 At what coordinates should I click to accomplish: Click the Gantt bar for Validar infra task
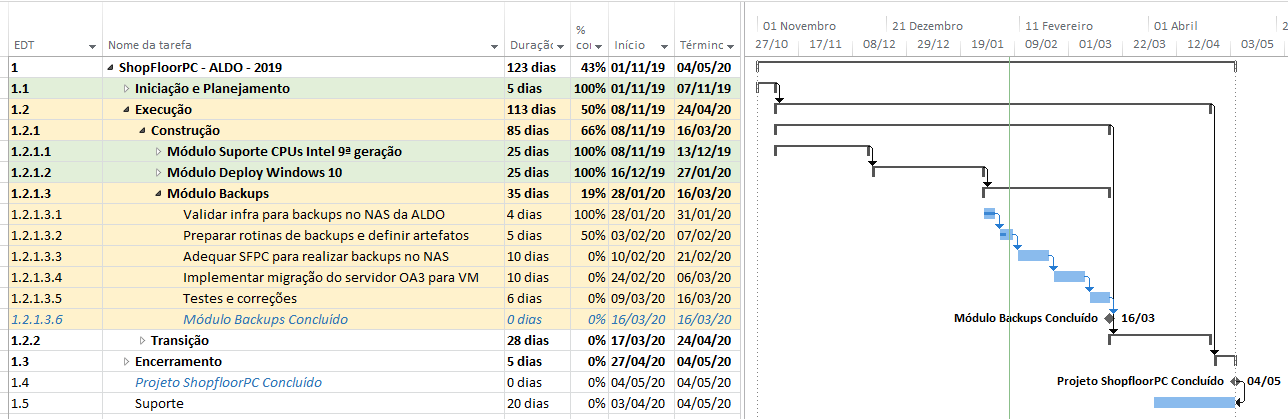tap(990, 214)
